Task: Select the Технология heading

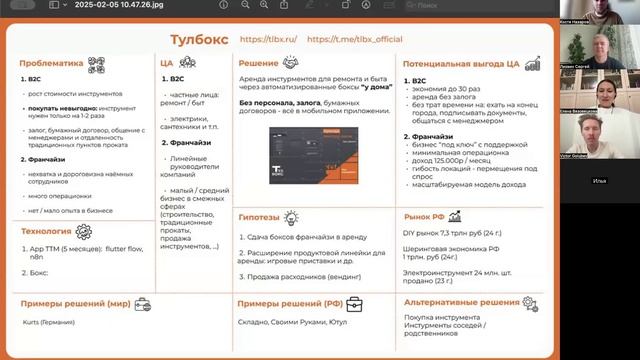Action: 46,231
